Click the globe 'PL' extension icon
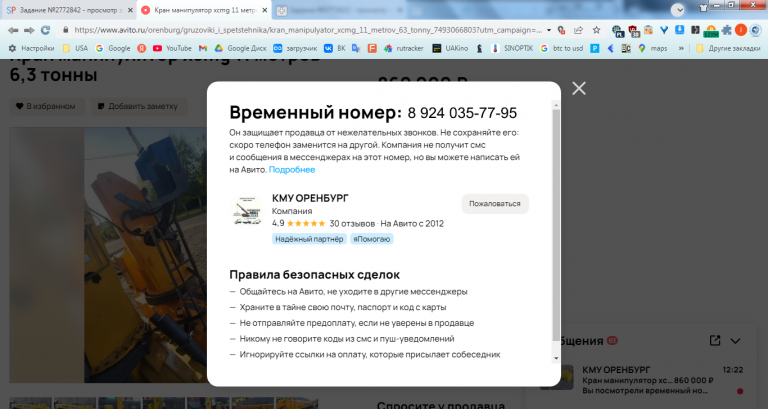The height and width of the screenshot is (409, 768). tap(618, 31)
